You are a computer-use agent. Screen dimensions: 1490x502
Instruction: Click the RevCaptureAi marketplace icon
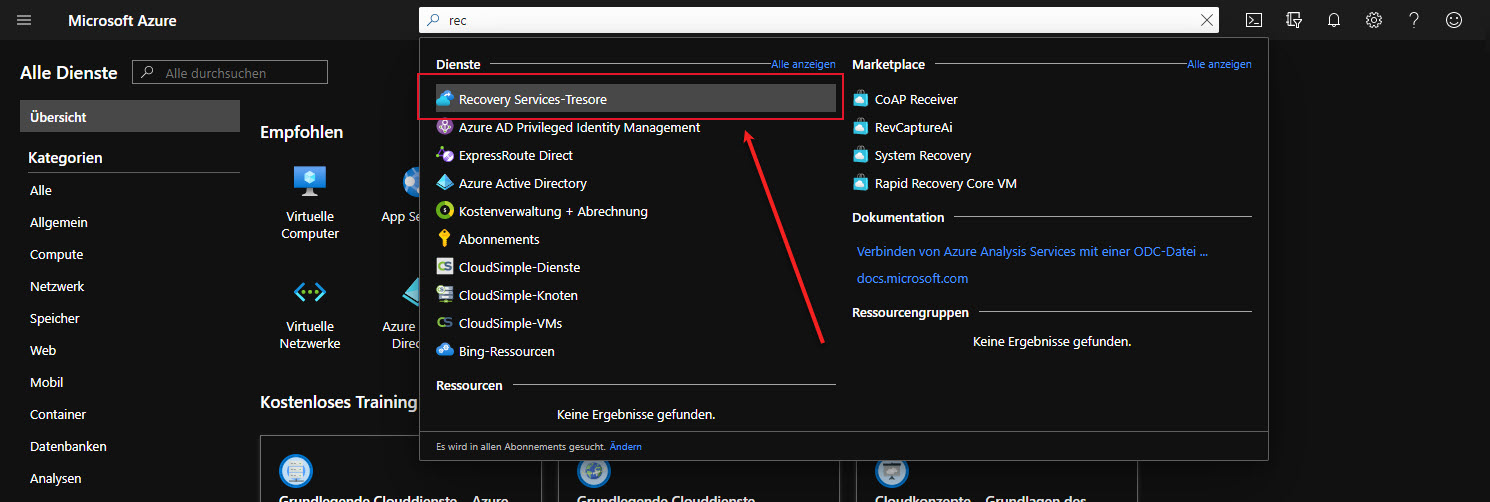click(x=860, y=127)
